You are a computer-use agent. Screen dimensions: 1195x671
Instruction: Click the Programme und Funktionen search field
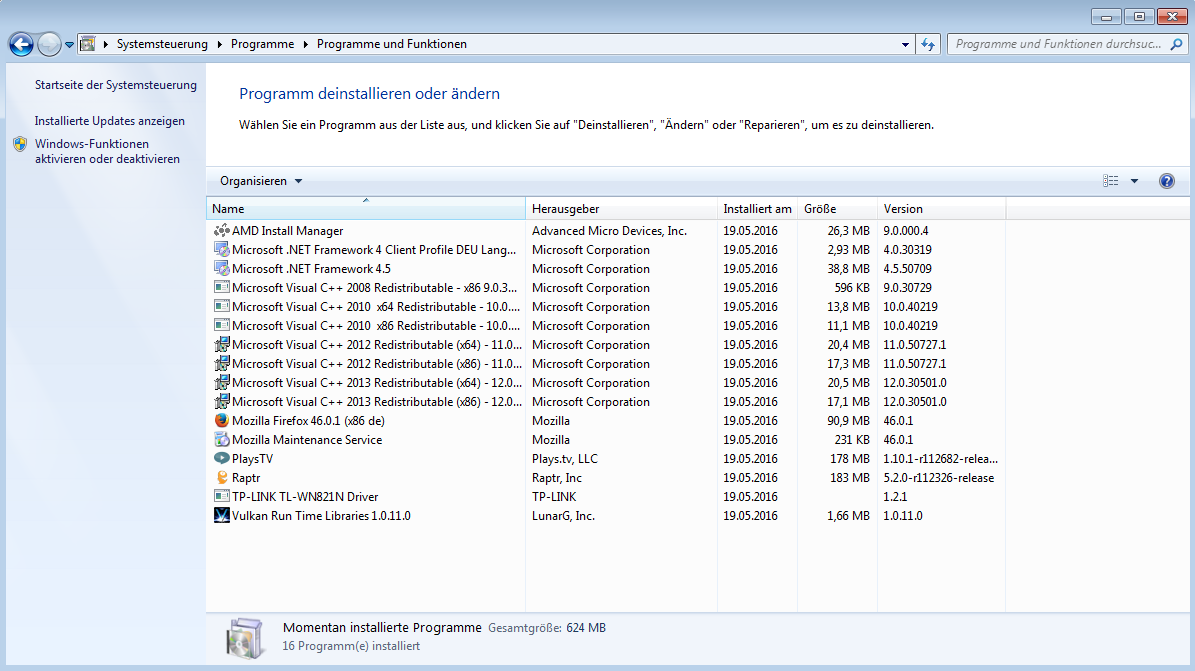click(x=1059, y=44)
